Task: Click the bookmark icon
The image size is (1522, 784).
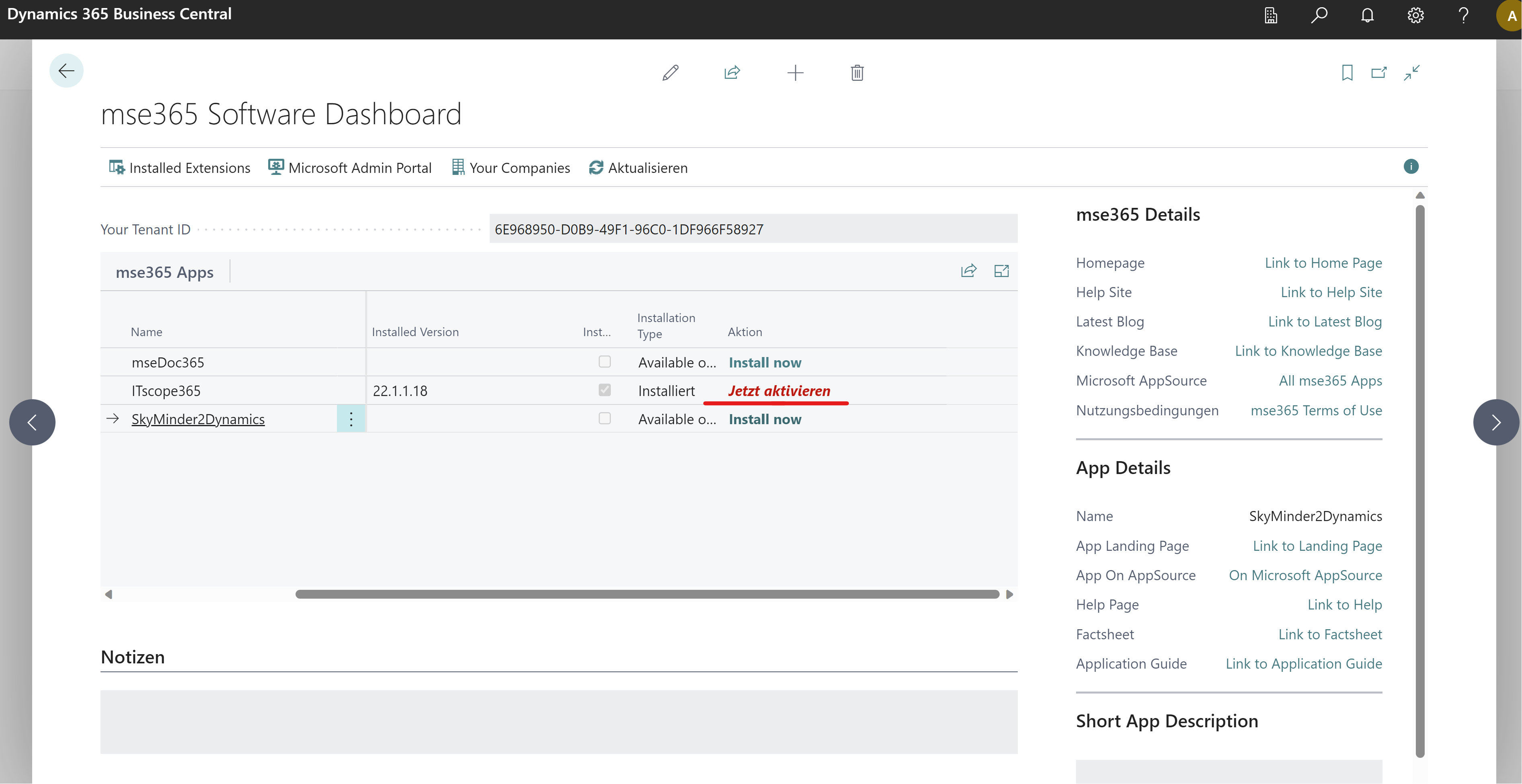Action: [x=1347, y=73]
